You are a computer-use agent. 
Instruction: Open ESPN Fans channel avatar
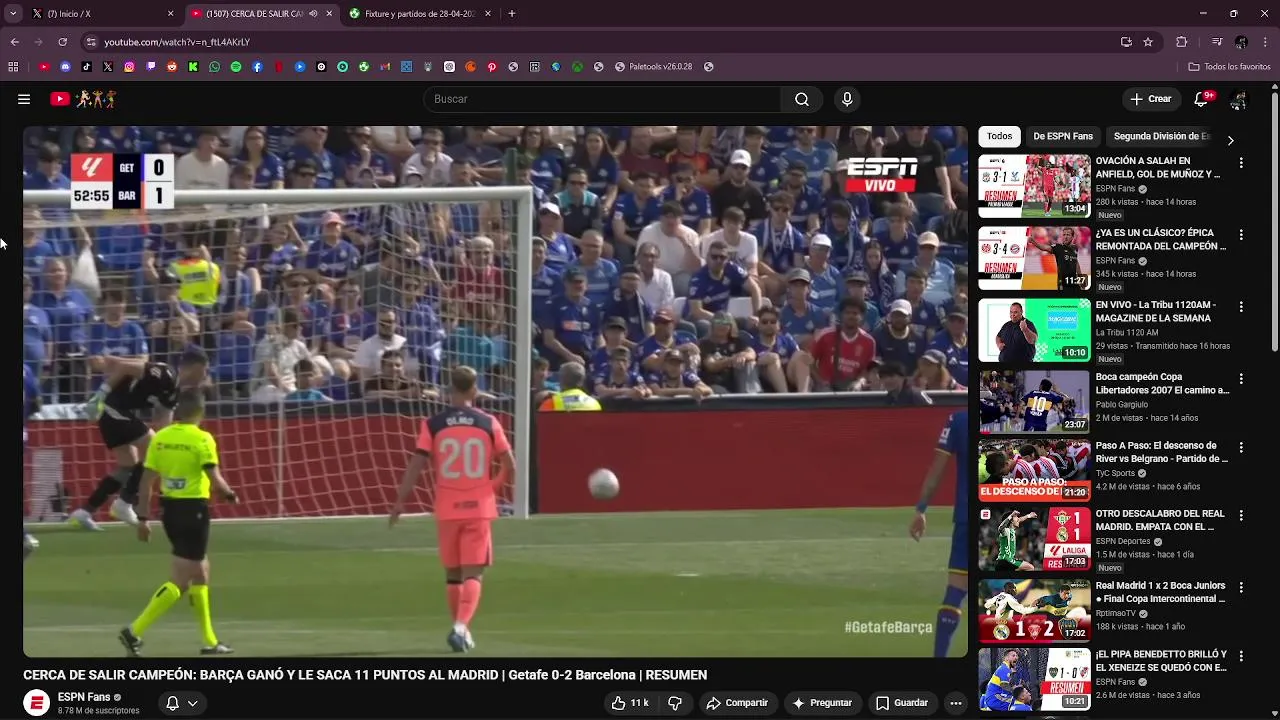(x=37, y=703)
